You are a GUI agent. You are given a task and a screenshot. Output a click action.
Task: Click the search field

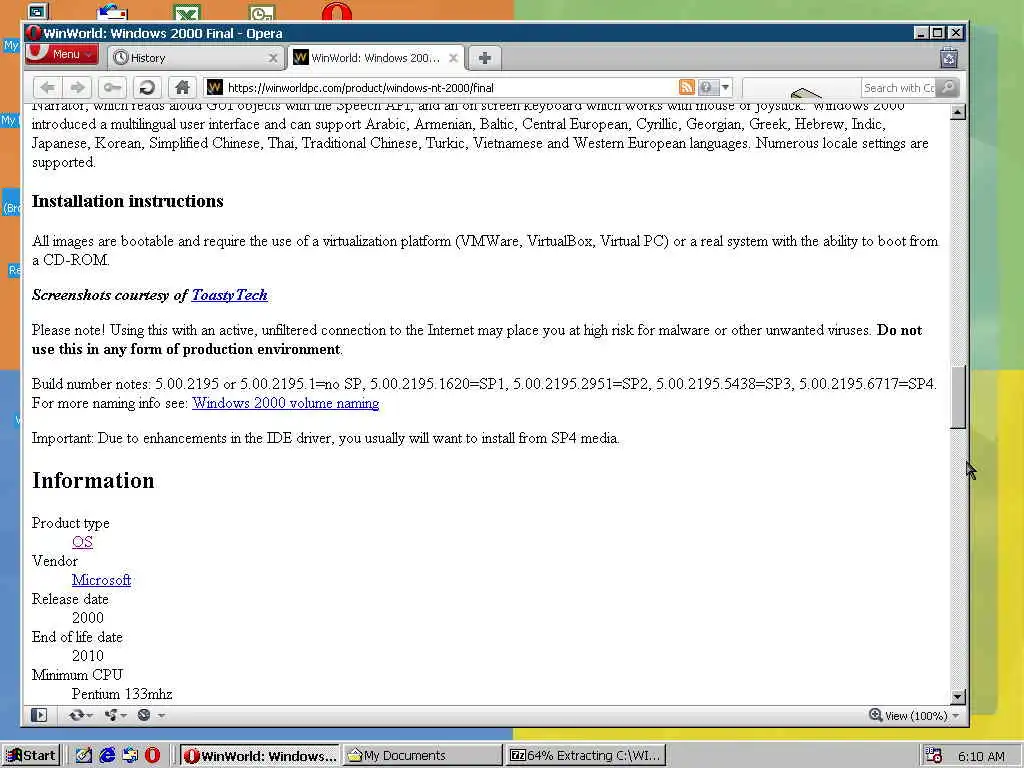pyautogui.click(x=899, y=88)
